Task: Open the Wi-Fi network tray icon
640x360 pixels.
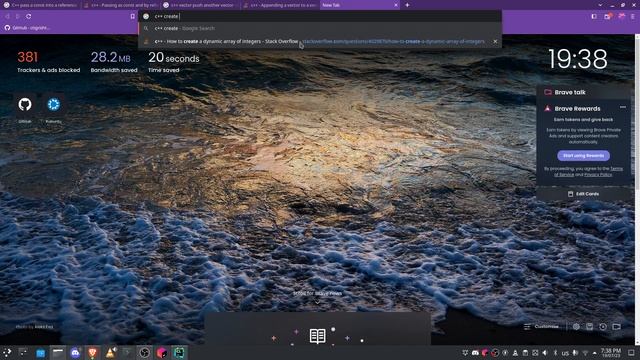Action: pos(585,353)
